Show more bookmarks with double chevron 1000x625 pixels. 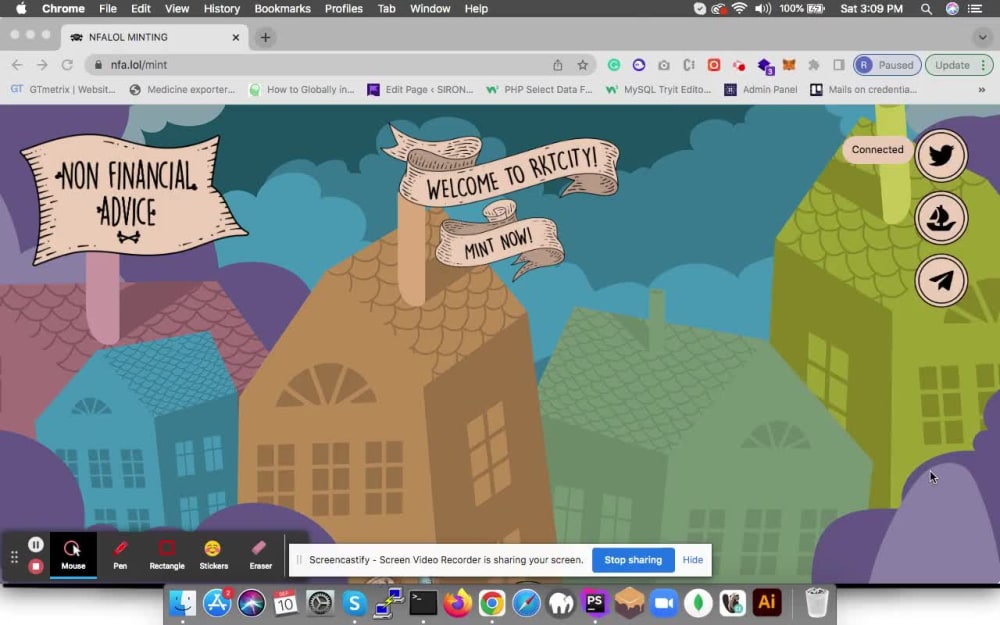point(982,90)
